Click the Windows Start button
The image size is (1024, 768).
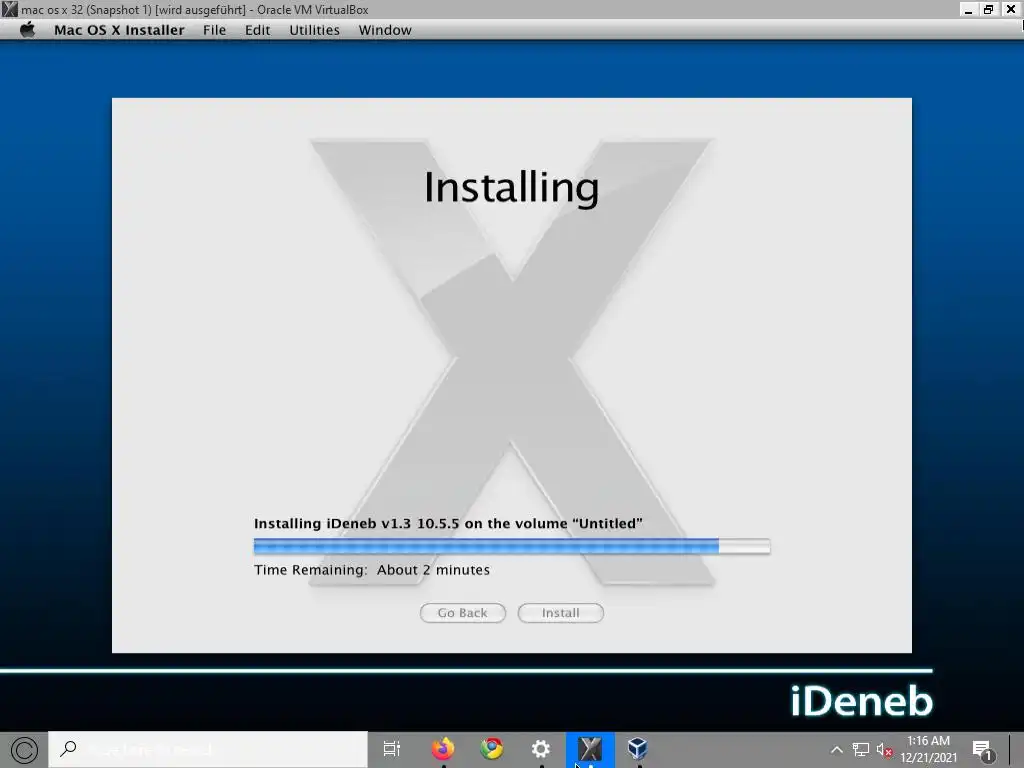[x=24, y=749]
